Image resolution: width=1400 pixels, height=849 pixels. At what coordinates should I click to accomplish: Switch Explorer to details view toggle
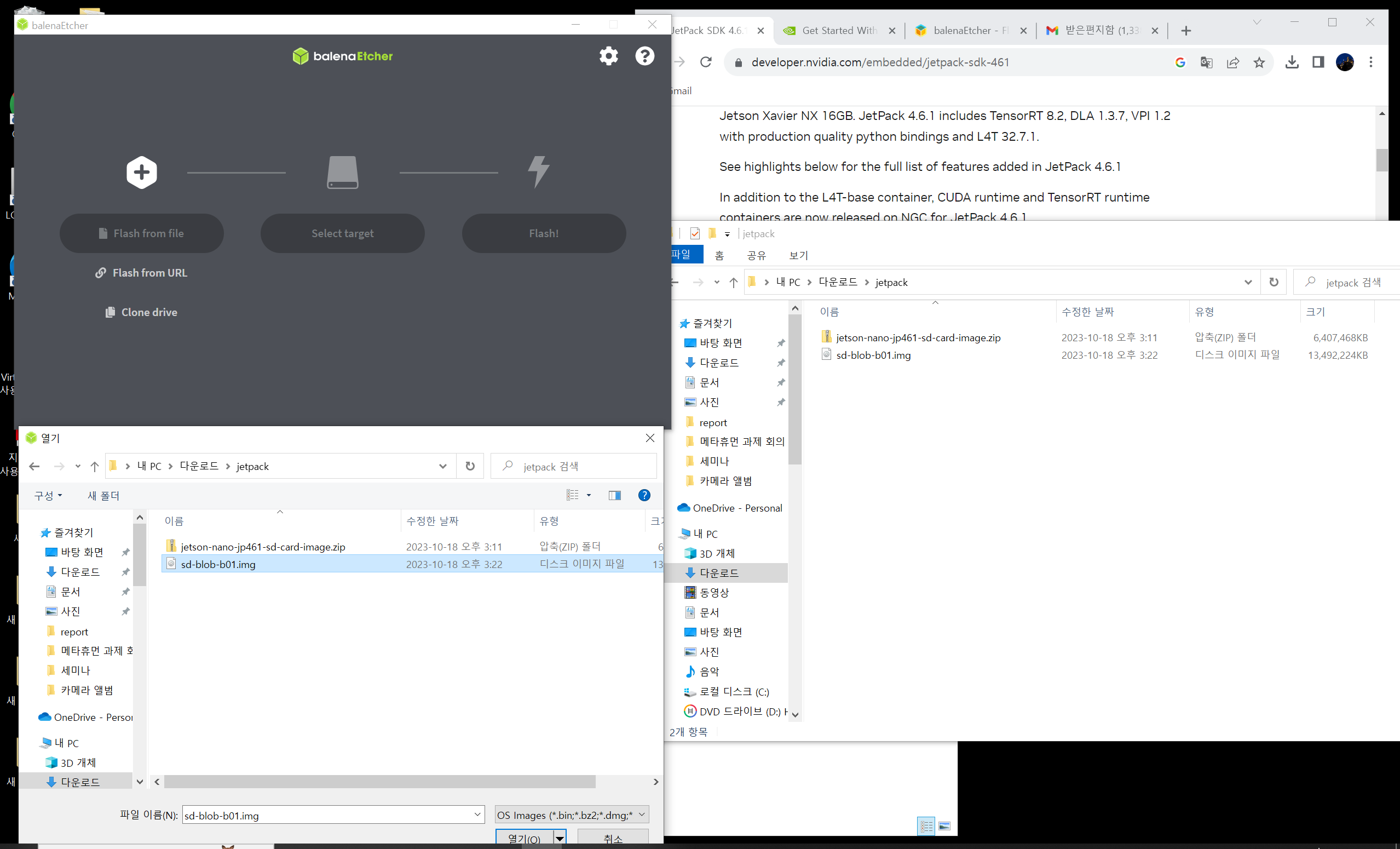(926, 825)
